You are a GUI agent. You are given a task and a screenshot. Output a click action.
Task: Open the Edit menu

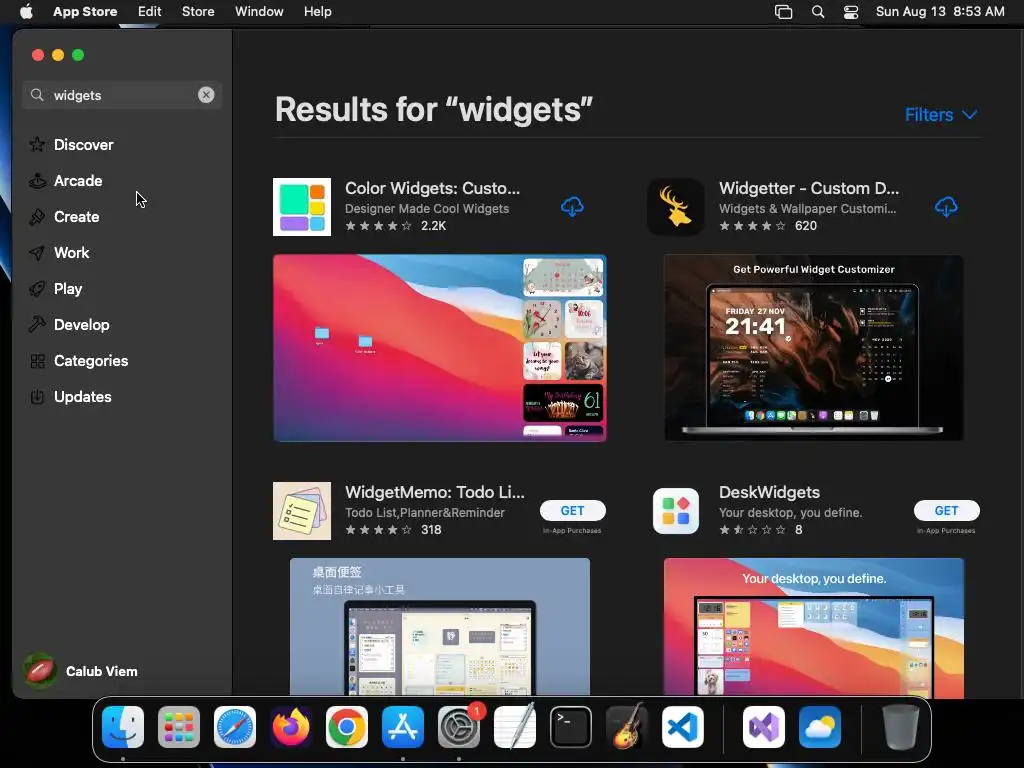pyautogui.click(x=150, y=12)
